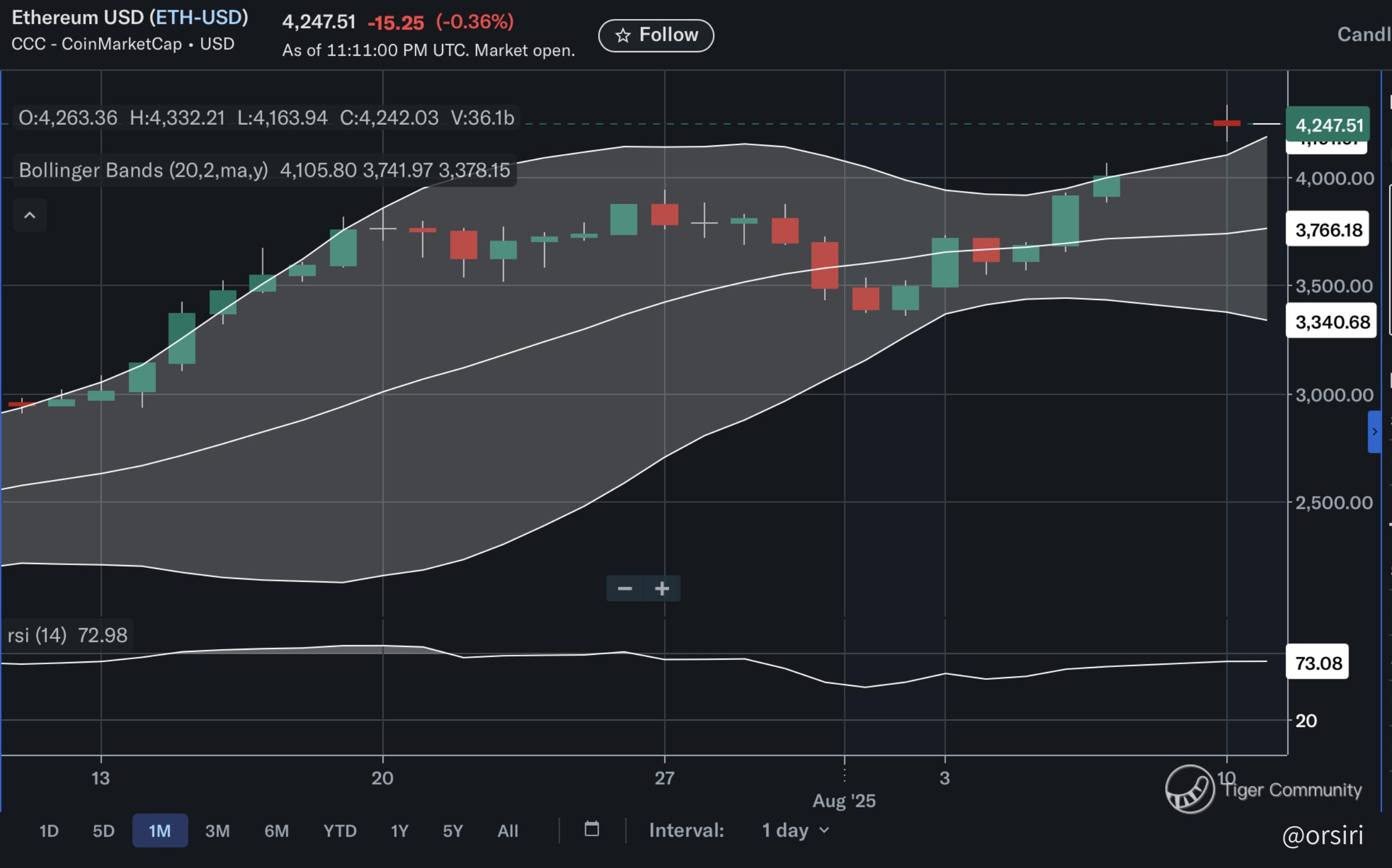Select the 1M time range
The height and width of the screenshot is (868, 1392).
[x=160, y=831]
